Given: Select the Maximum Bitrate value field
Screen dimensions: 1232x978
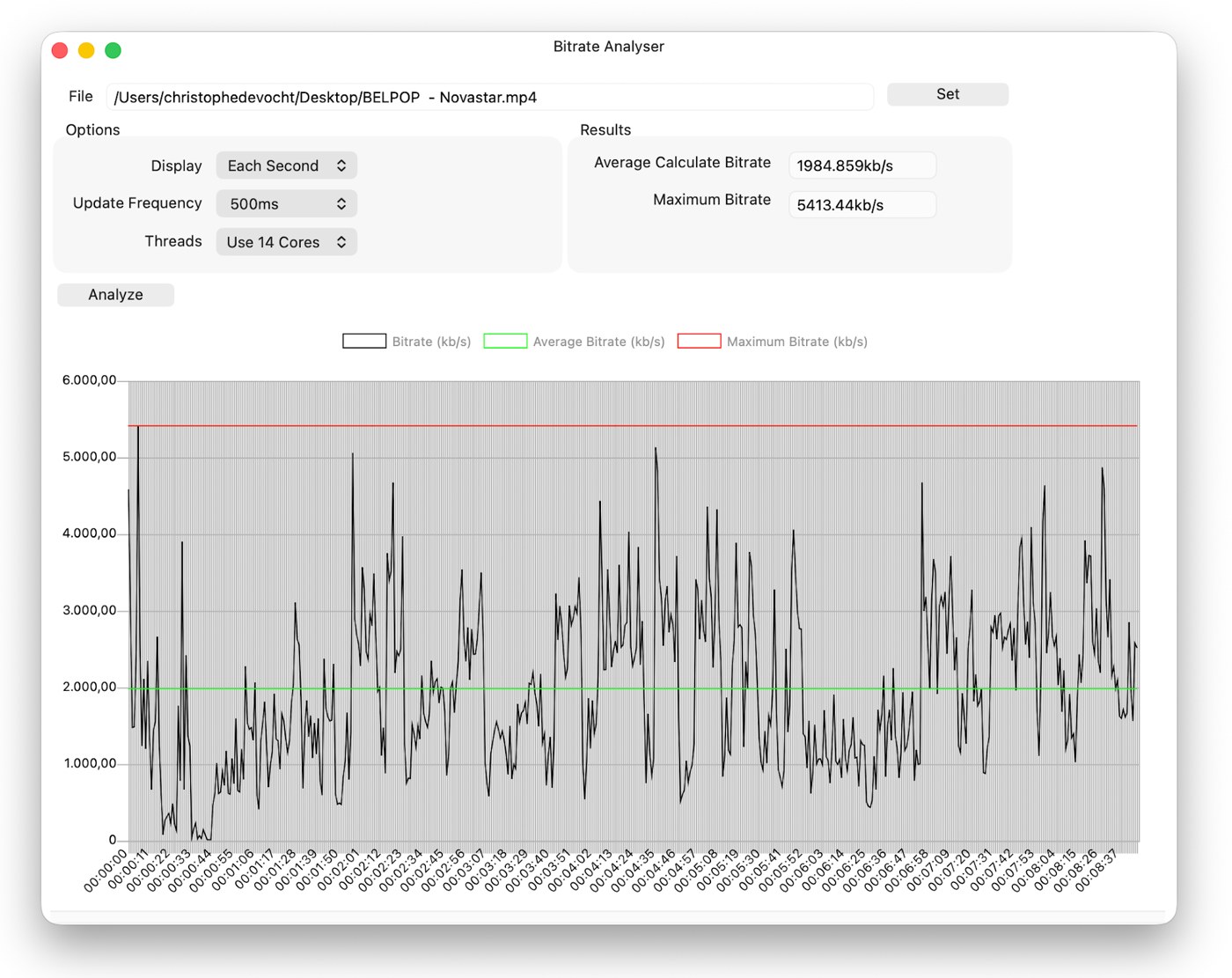Looking at the screenshot, I should click(x=862, y=205).
